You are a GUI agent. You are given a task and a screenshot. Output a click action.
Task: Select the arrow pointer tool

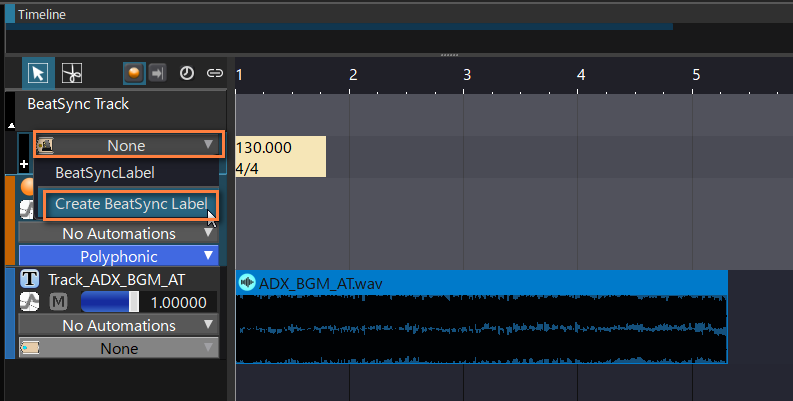coord(38,73)
